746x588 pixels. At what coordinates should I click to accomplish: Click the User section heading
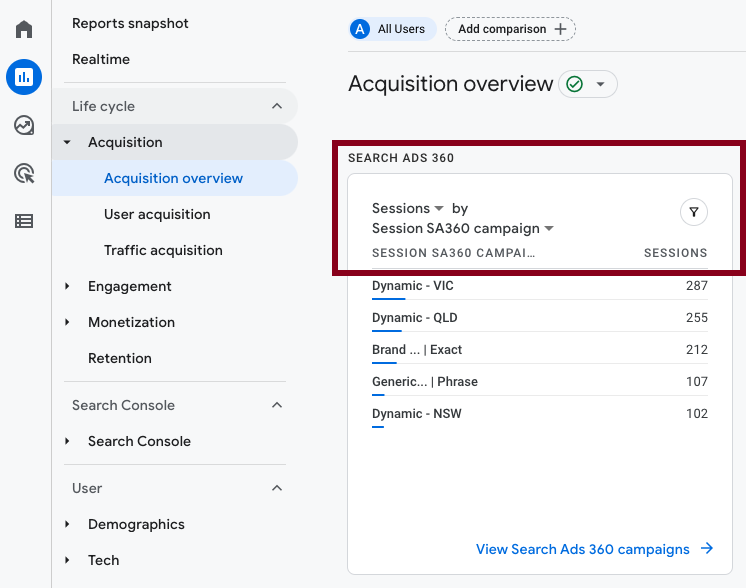pyautogui.click(x=87, y=488)
